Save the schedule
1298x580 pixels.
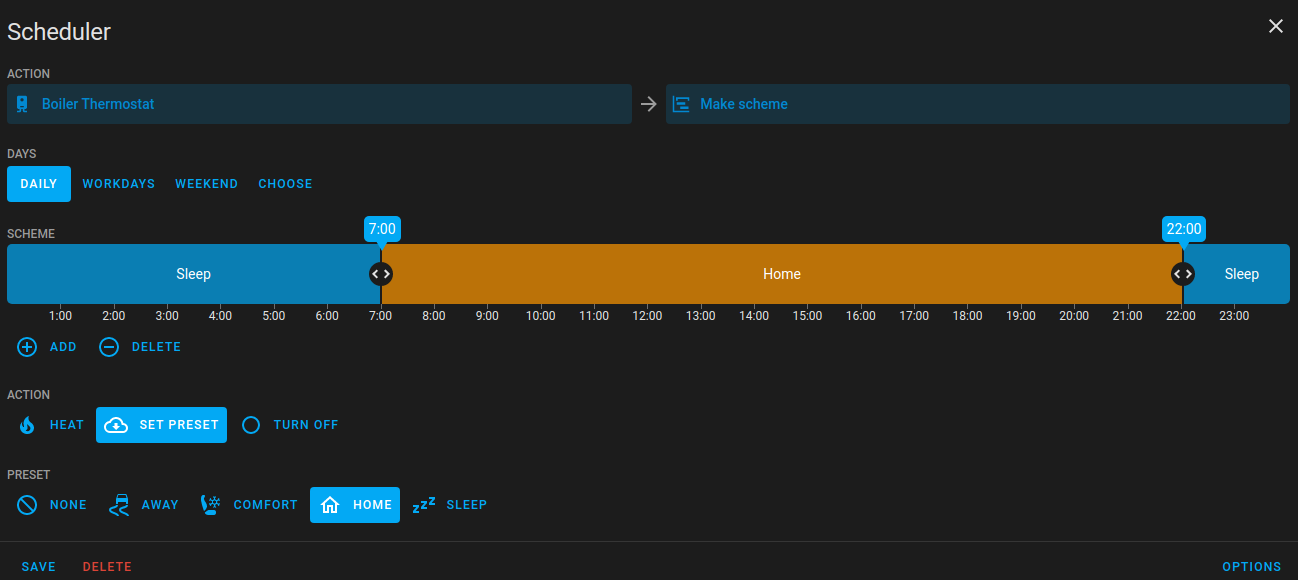(x=39, y=567)
